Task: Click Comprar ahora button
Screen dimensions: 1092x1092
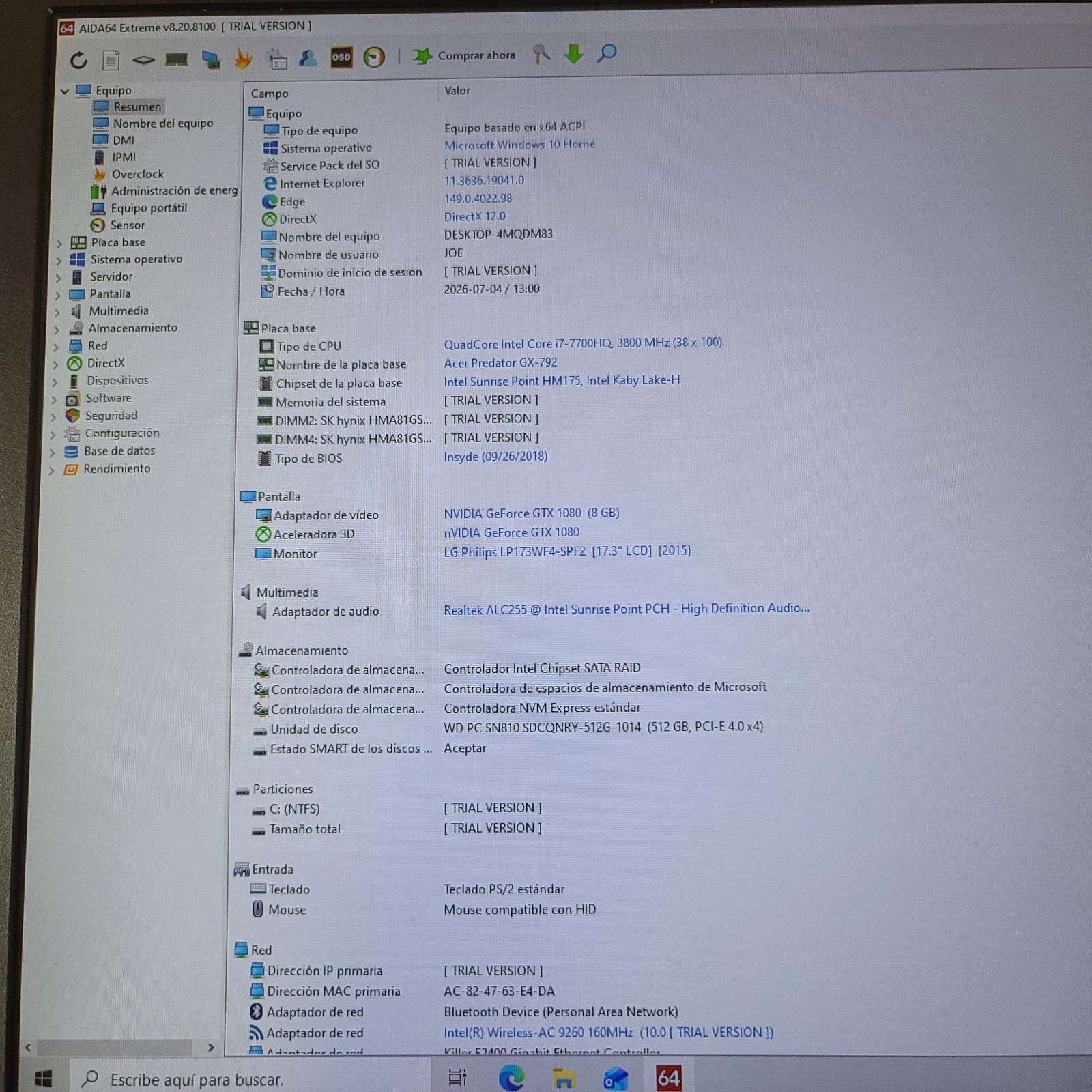Action: 464,55
